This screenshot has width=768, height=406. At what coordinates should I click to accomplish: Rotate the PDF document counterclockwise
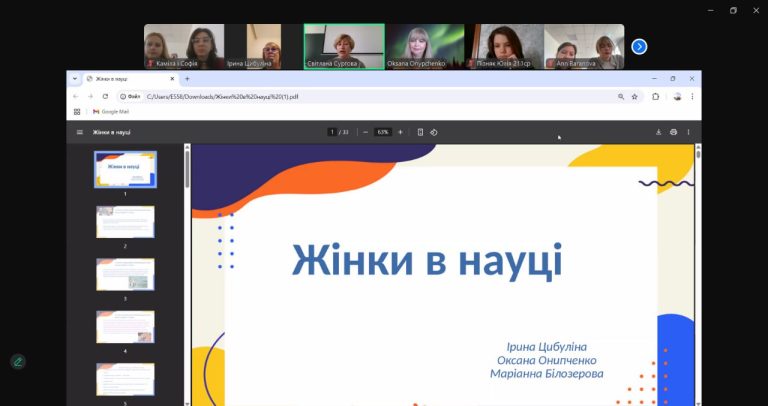point(434,132)
